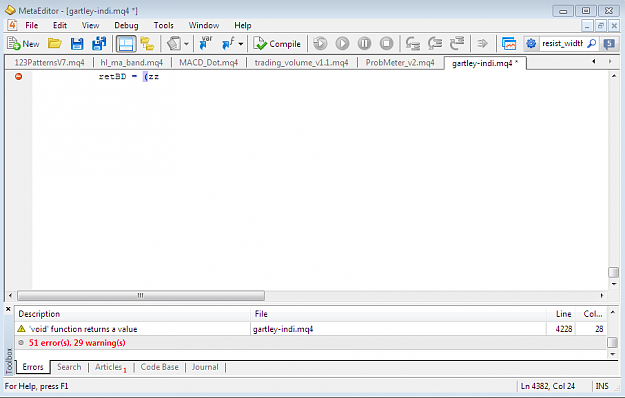Click the blue gear settings icon

click(x=531, y=43)
